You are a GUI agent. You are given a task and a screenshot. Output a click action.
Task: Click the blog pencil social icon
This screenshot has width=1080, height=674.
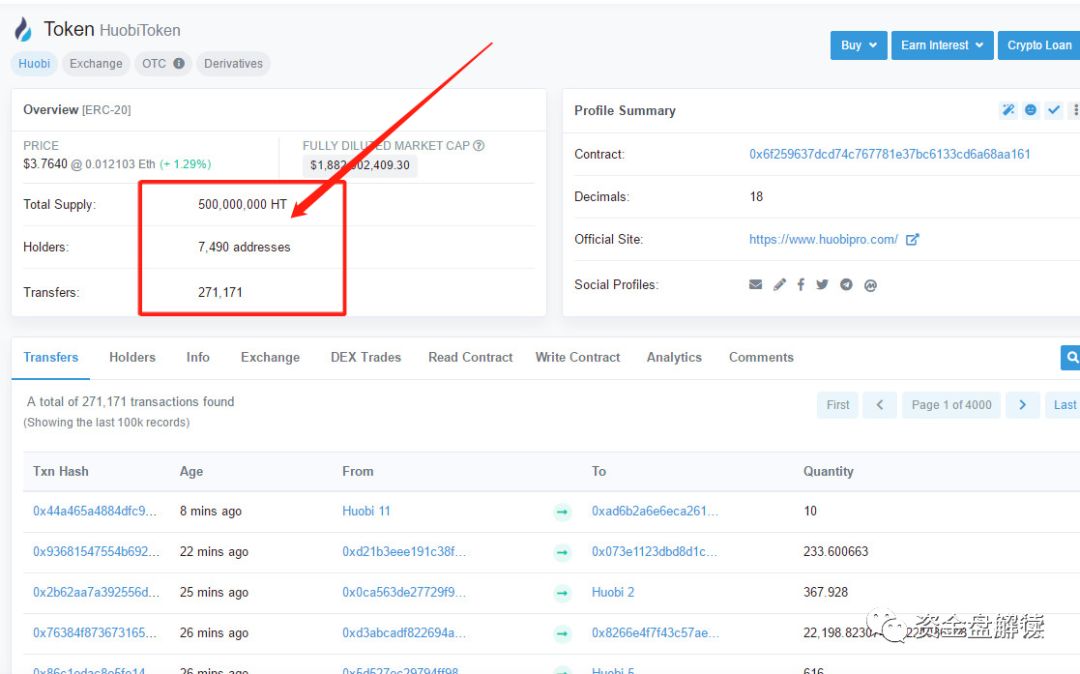pos(779,284)
